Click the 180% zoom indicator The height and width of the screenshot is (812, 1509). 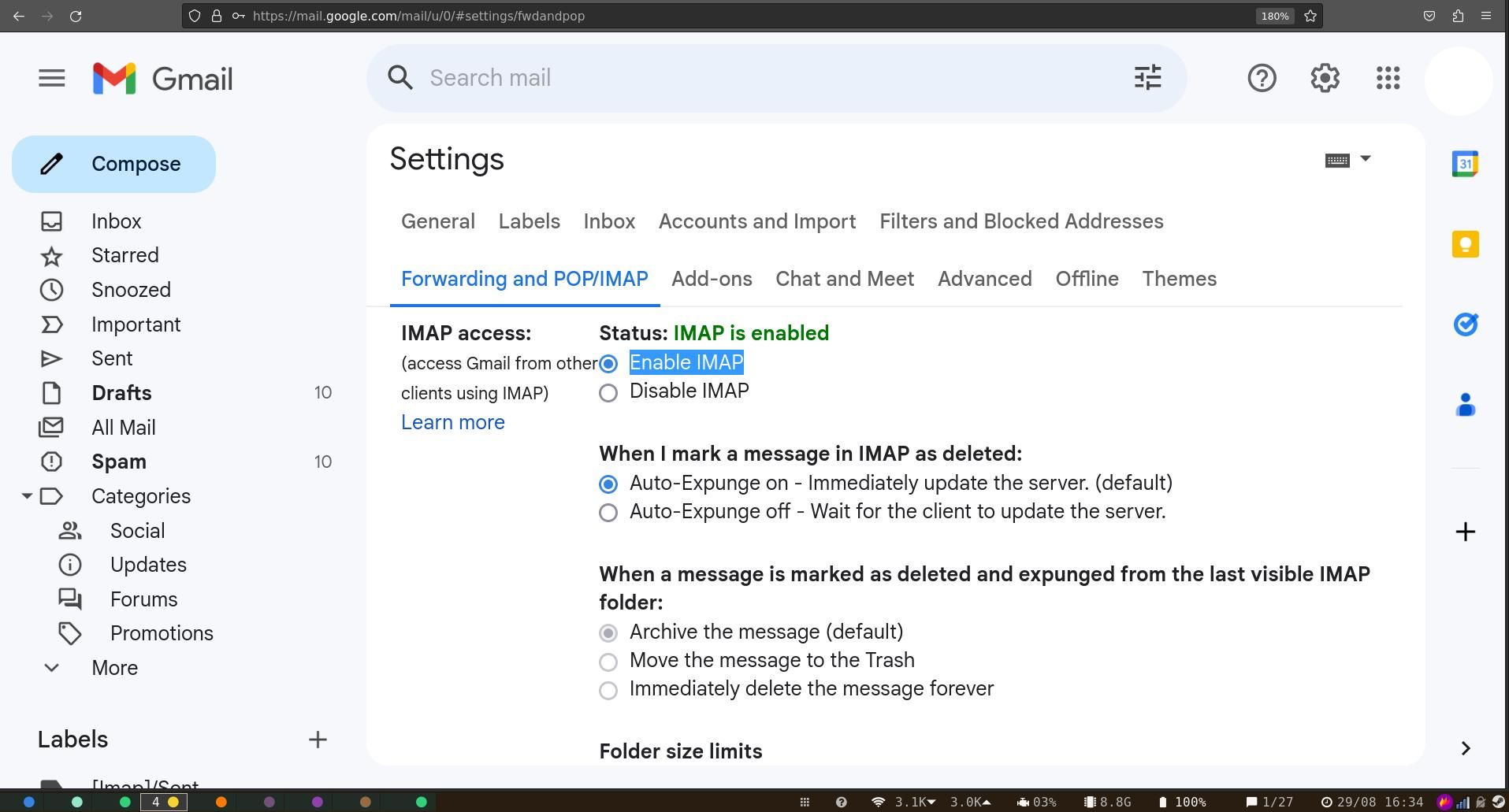pyautogui.click(x=1273, y=16)
